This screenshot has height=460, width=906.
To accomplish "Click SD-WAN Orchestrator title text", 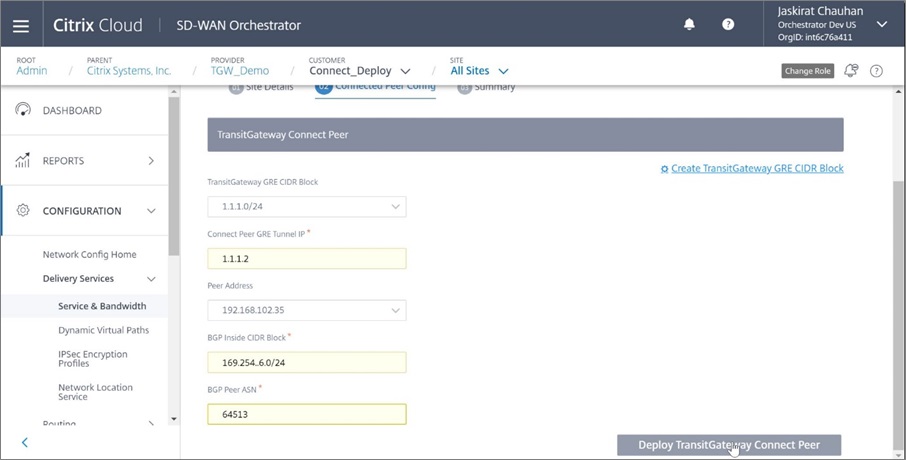I will [239, 25].
